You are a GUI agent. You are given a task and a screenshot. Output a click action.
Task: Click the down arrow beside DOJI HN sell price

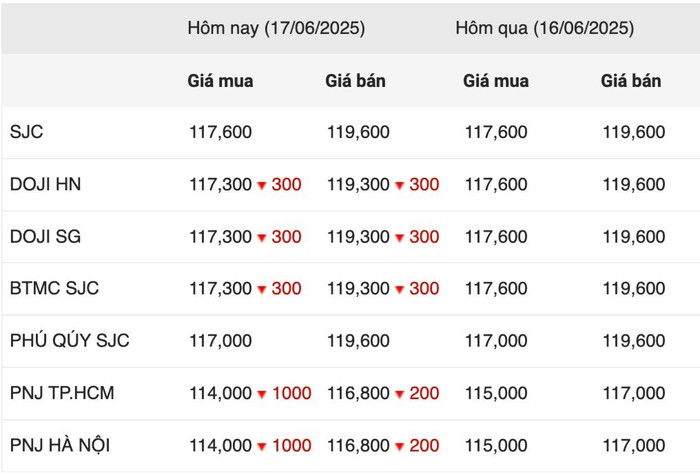(x=400, y=185)
